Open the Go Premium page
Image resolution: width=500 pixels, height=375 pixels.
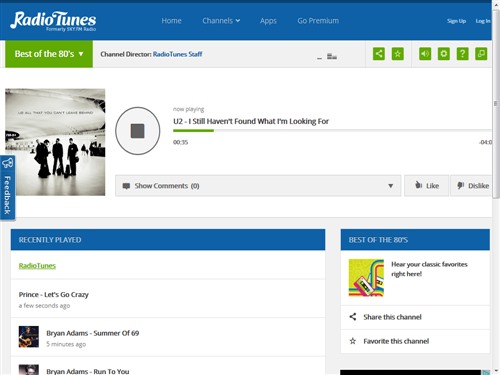[x=318, y=21]
